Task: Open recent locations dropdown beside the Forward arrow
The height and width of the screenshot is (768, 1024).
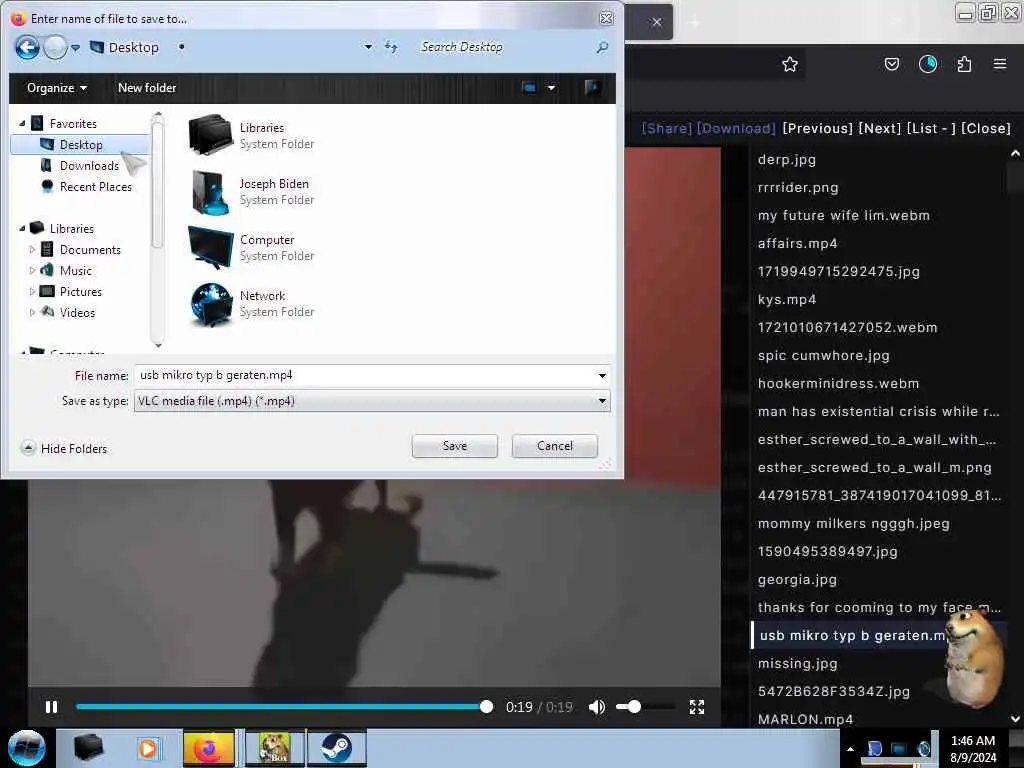Action: (76, 48)
